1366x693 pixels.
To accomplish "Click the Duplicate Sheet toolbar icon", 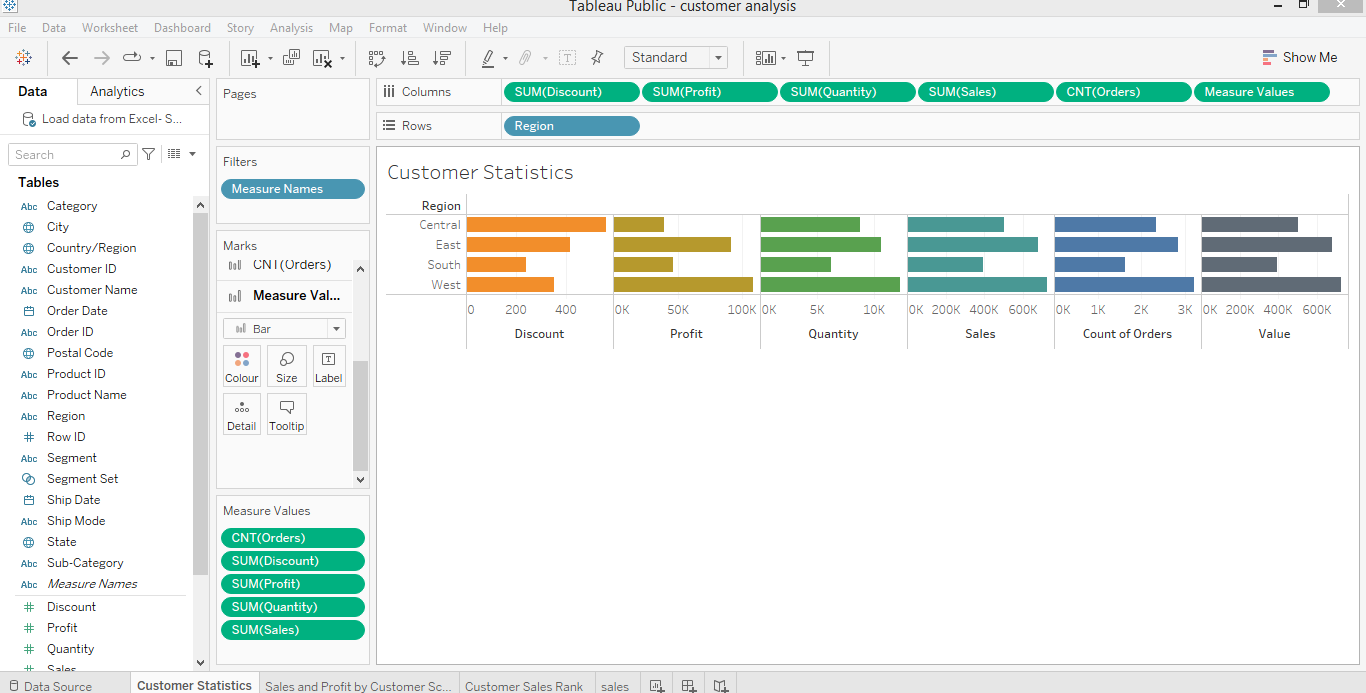I will click(x=291, y=58).
